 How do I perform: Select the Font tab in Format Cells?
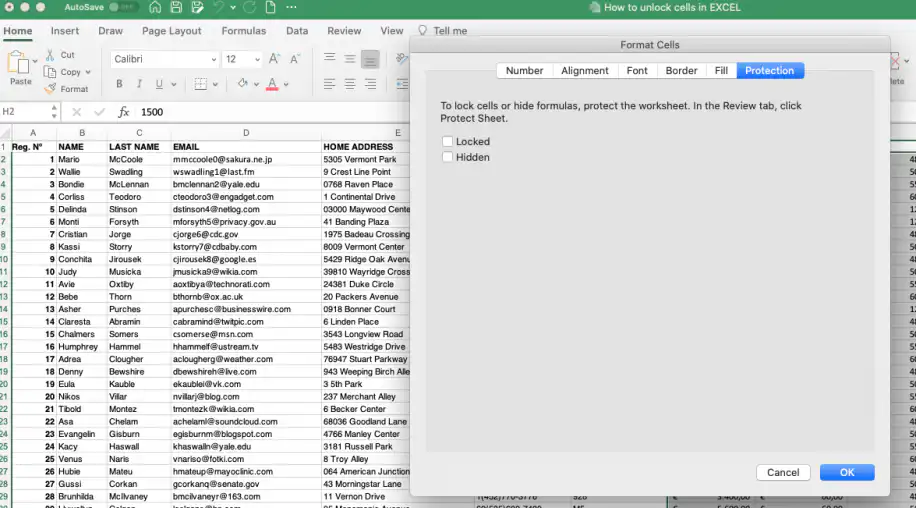637,71
